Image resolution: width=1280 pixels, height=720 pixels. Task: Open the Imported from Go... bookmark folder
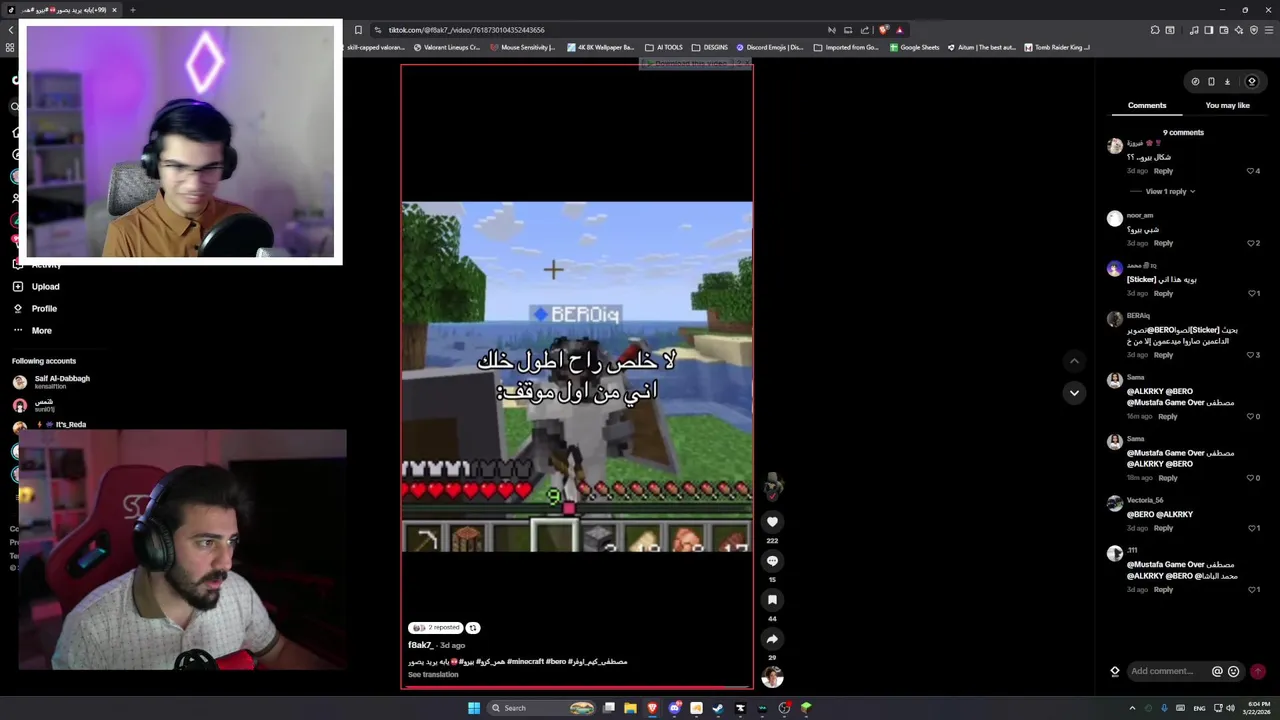846,47
